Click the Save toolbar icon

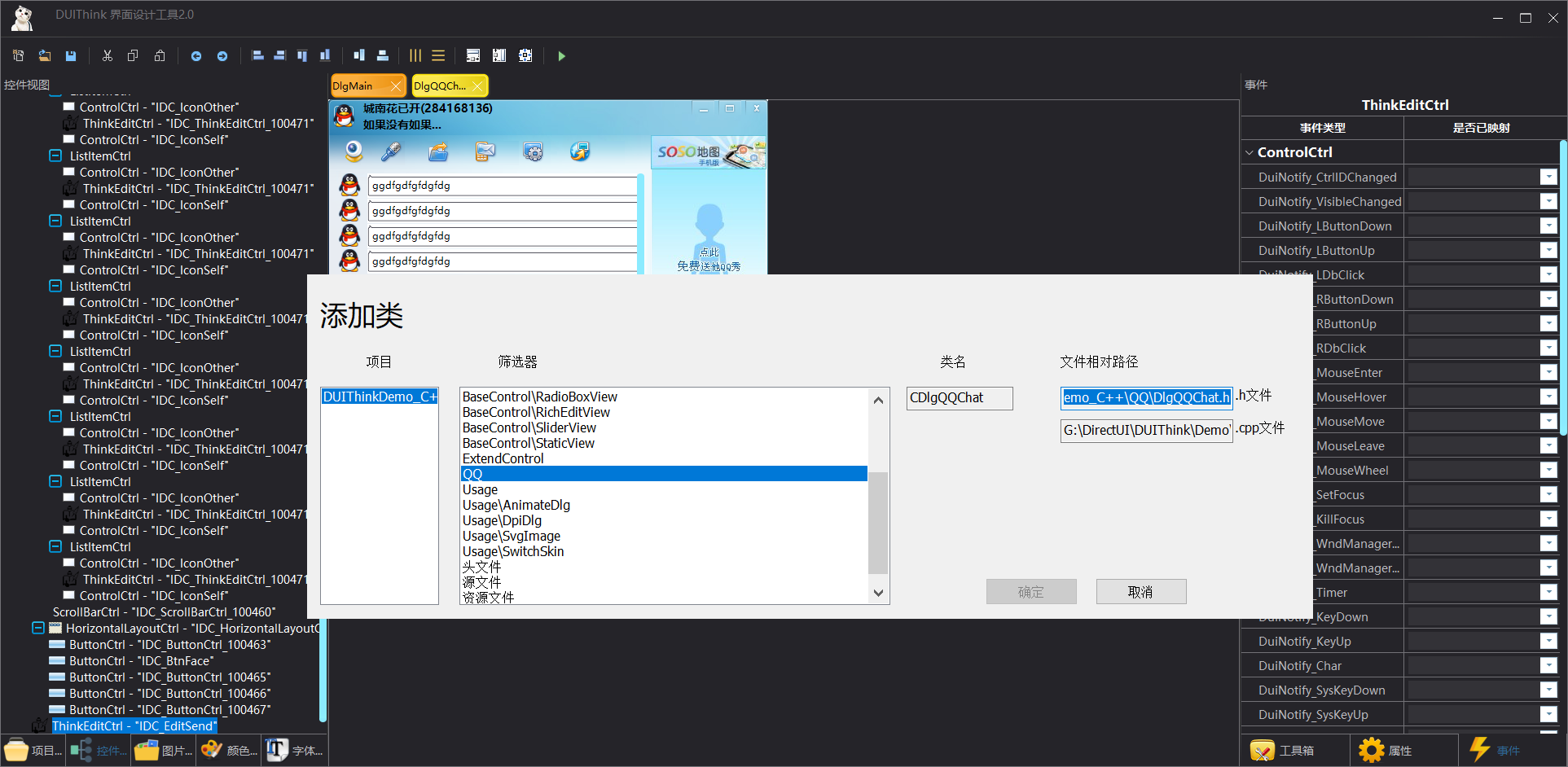click(x=71, y=55)
